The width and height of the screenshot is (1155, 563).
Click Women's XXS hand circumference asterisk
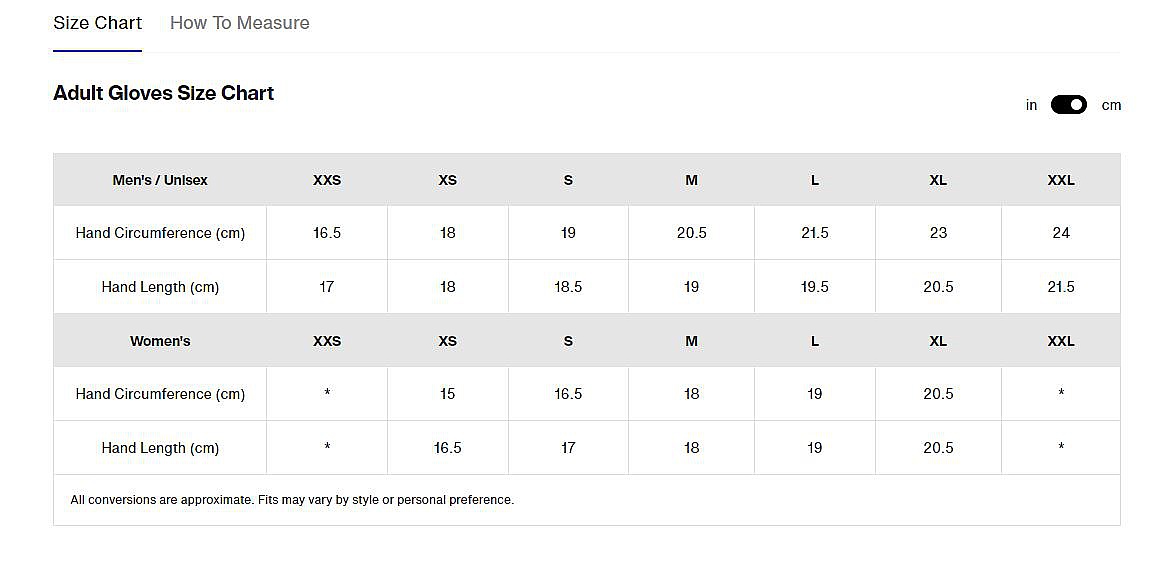327,394
